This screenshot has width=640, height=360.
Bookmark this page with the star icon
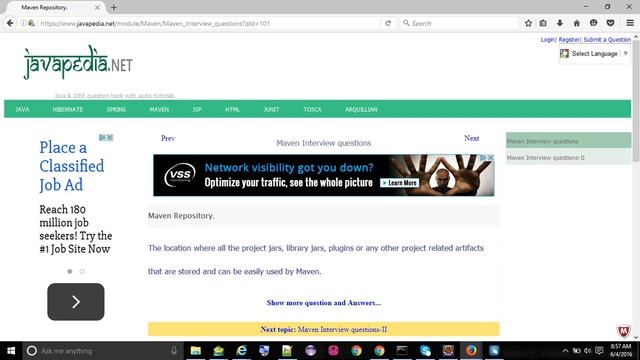click(528, 23)
